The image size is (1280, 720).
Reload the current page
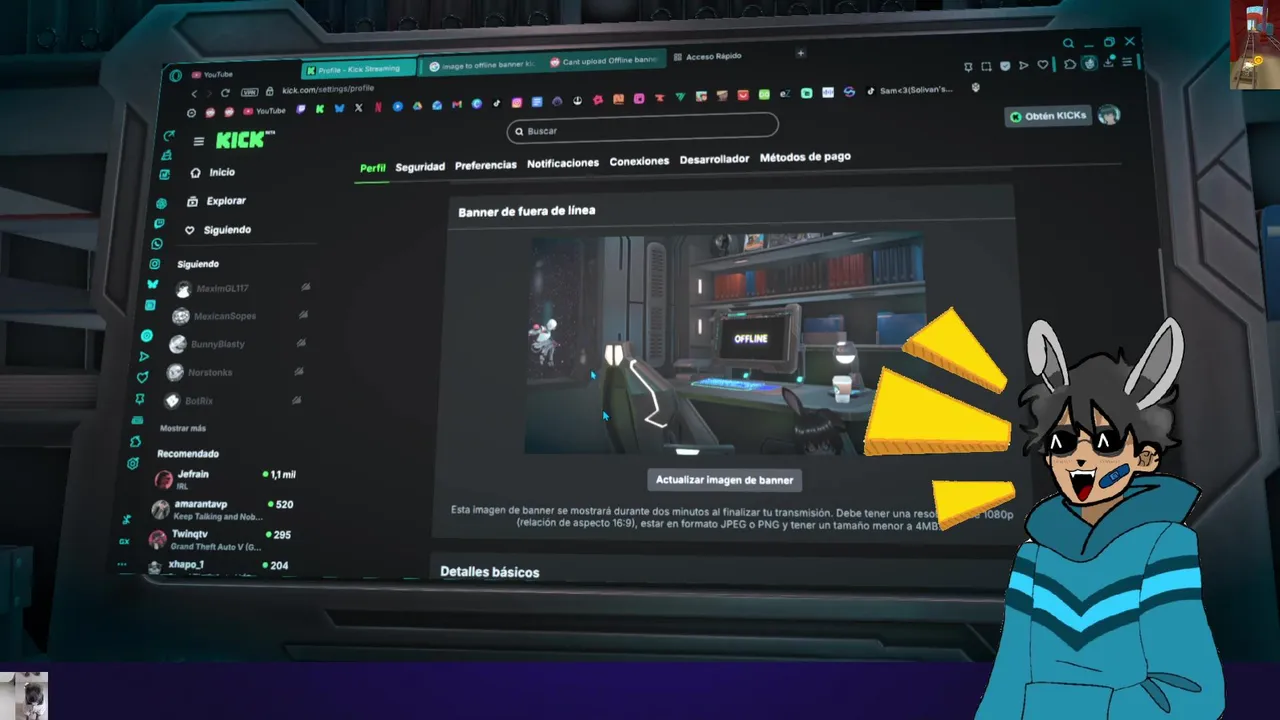(x=225, y=93)
